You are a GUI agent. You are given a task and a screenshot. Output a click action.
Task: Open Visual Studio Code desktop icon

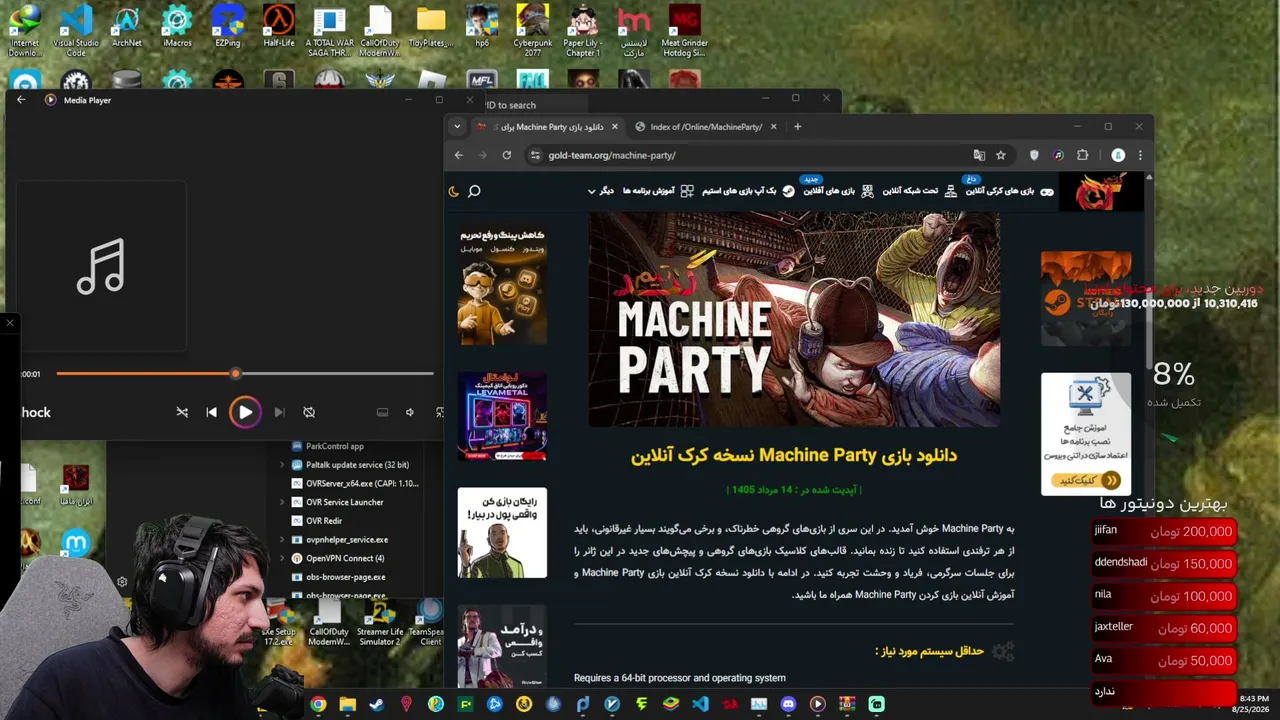(76, 31)
